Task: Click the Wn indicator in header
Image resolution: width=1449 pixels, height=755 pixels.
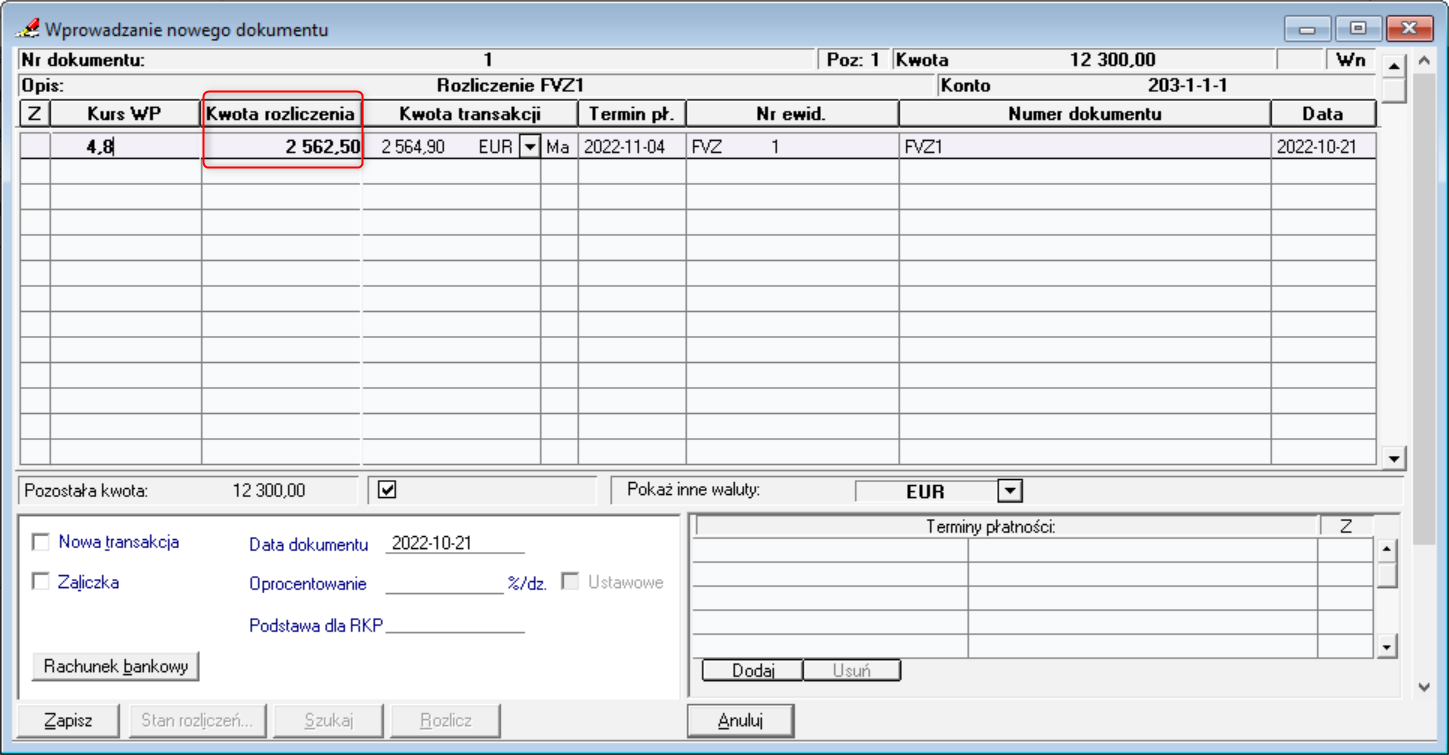Action: pyautogui.click(x=1350, y=60)
